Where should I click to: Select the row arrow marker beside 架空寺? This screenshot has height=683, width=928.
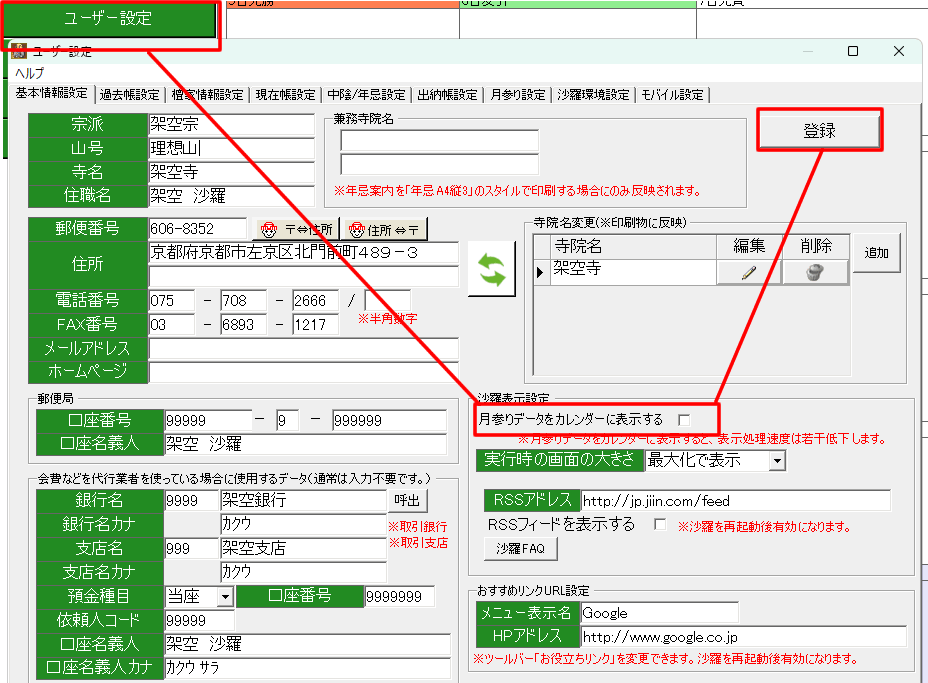click(540, 272)
